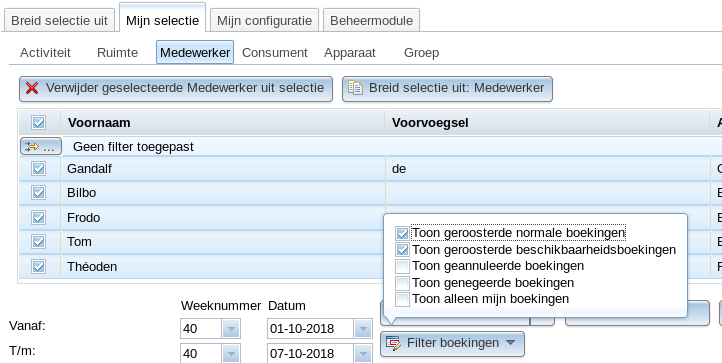The width and height of the screenshot is (722, 363).
Task: Enable Toon genegeerde boekingen
Action: (402, 283)
